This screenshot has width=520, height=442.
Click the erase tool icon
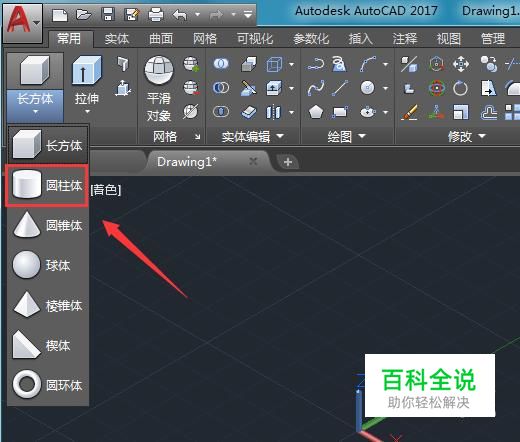[x=409, y=112]
